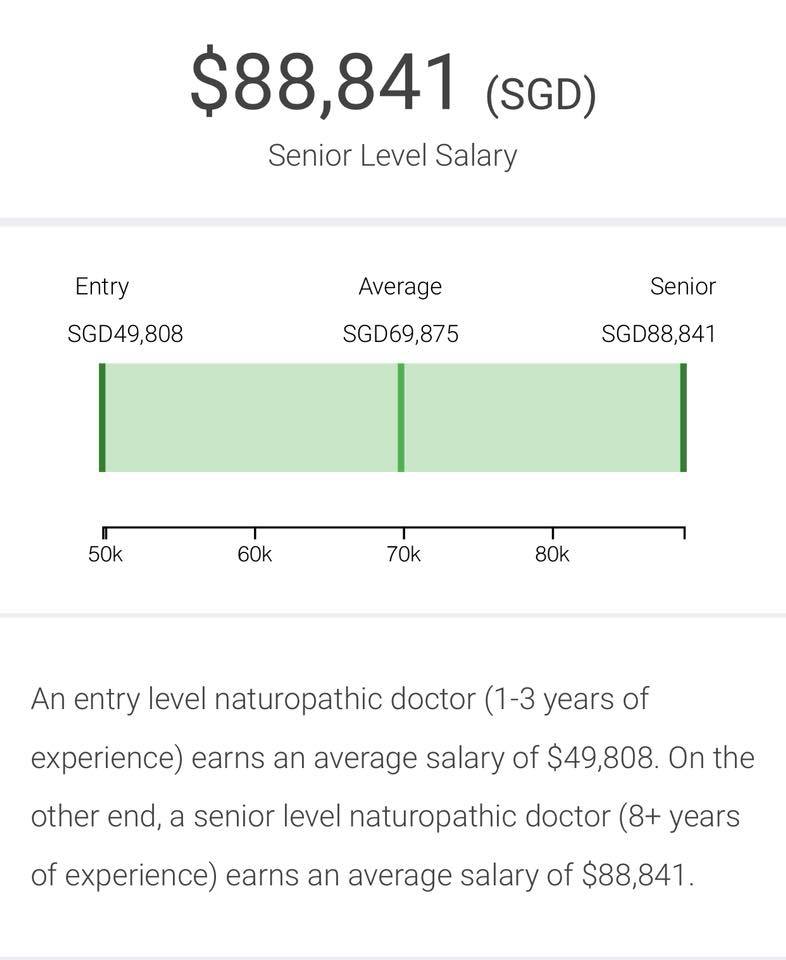
Task: Click the 60k axis tick label
Action: point(255,554)
